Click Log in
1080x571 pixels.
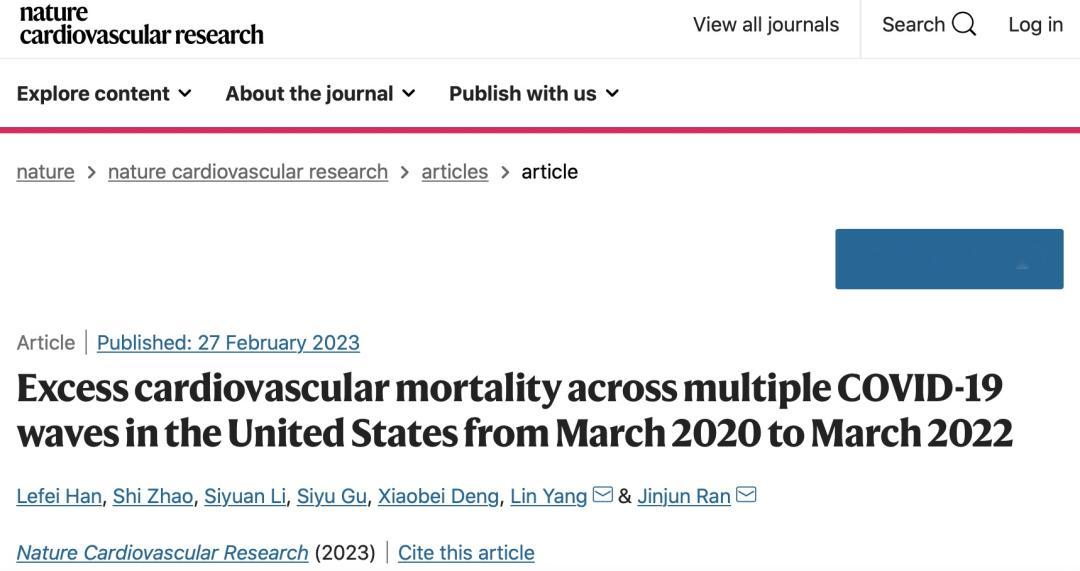(1035, 25)
